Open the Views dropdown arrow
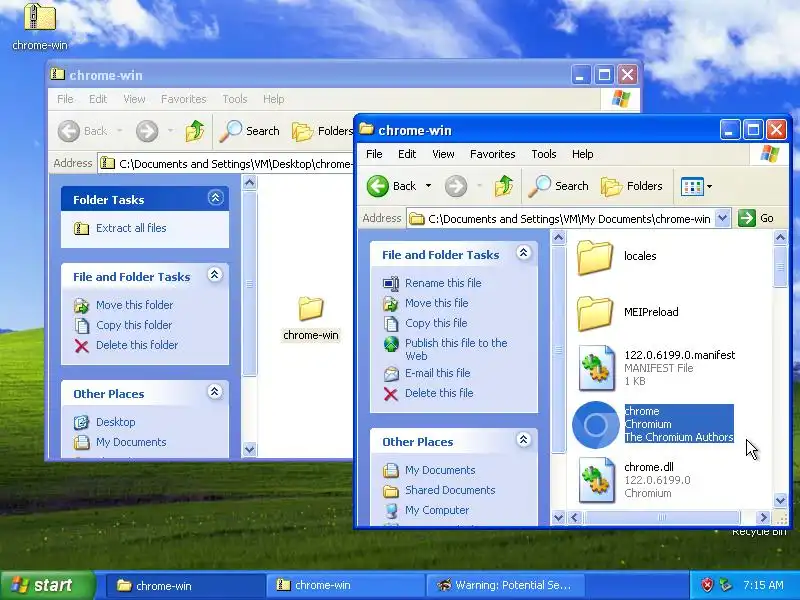The width and height of the screenshot is (800, 600). (709, 187)
